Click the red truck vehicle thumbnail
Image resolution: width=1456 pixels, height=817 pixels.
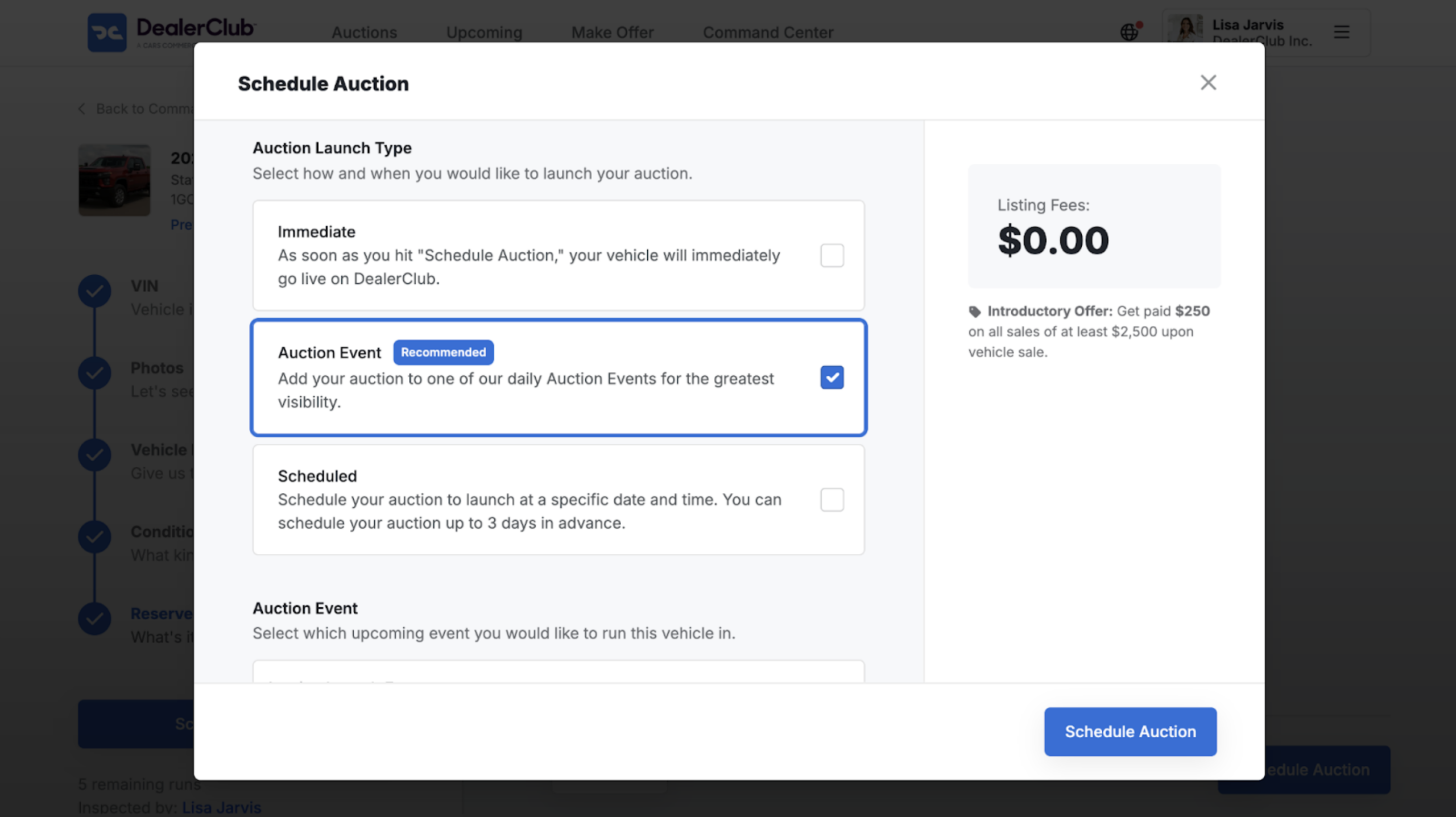click(x=114, y=180)
